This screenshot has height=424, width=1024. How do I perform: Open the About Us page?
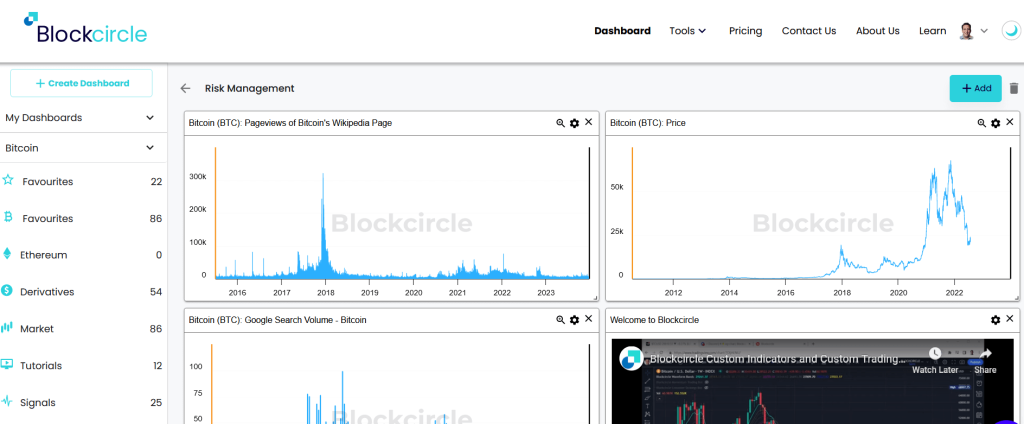point(878,31)
